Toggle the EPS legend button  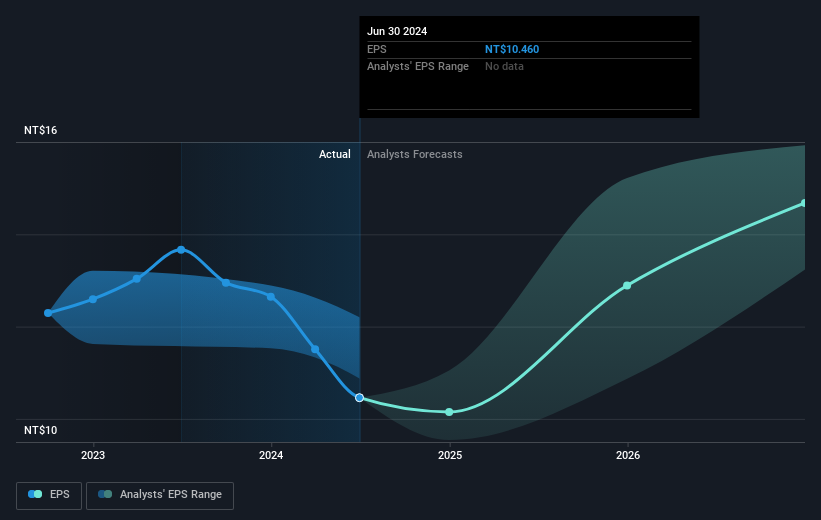49,495
